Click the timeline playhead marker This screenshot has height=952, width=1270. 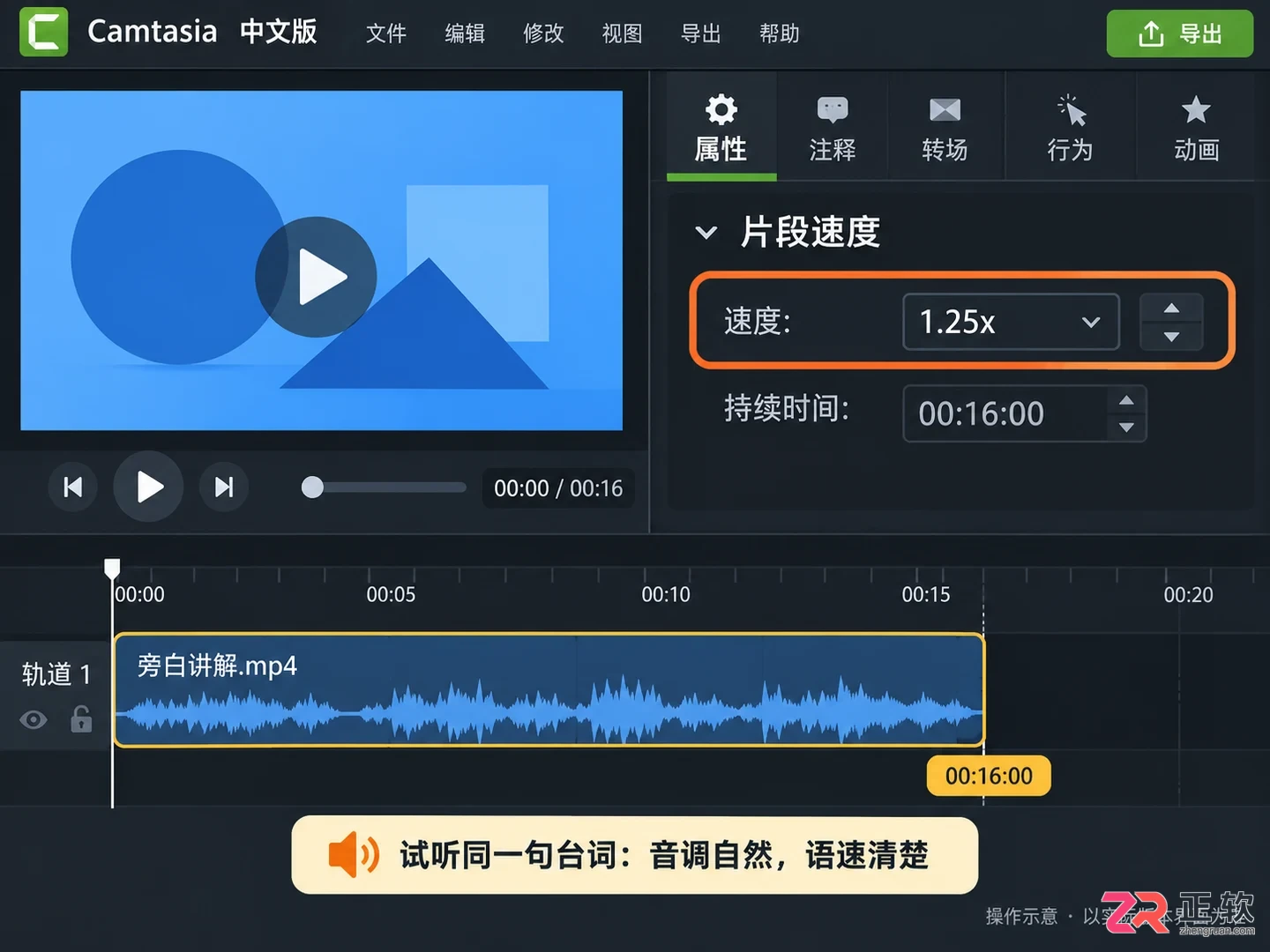tap(112, 569)
